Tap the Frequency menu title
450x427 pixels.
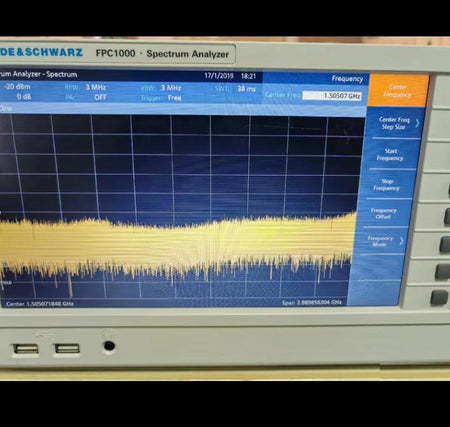pos(347,79)
